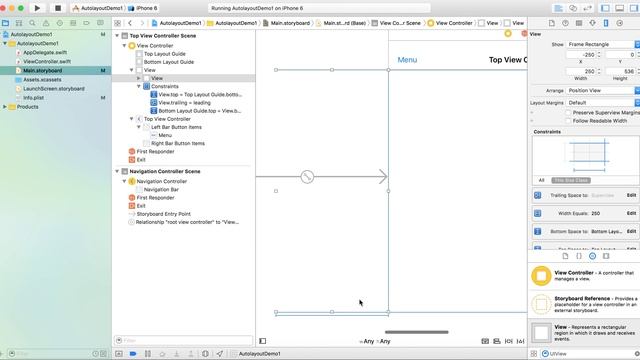Select Bottom Layout Guide in outline
This screenshot has height=360, width=640.
click(169, 62)
